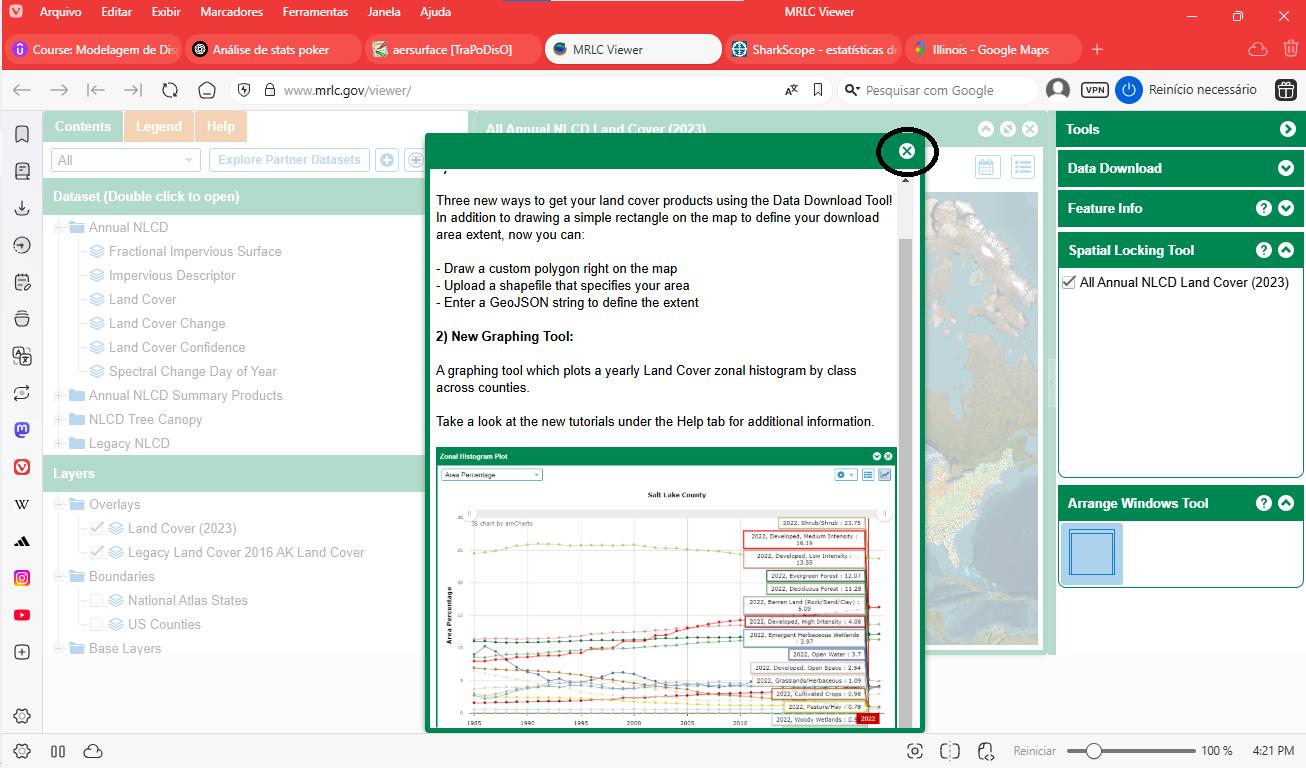Expand the Data Download panel
Viewport: 1306px width, 768px height.
pos(1286,168)
